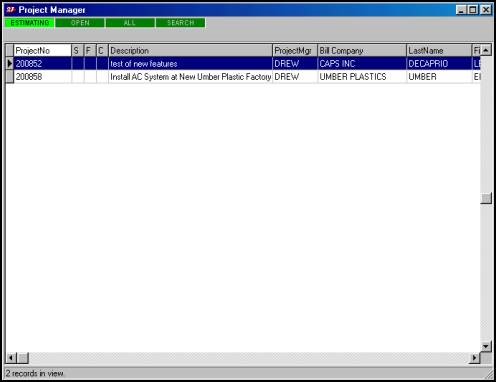496x382 pixels.
Task: Maximize the Project Manager window
Action: click(472, 10)
